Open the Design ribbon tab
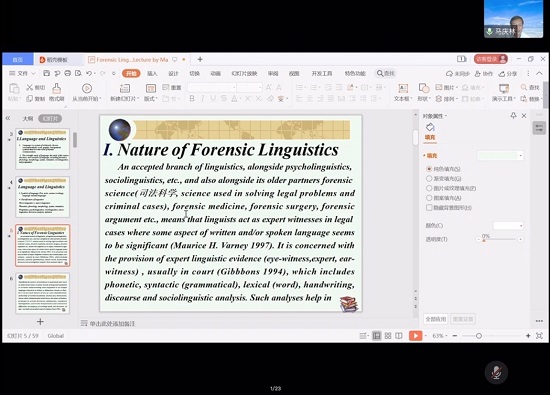The height and width of the screenshot is (395, 550). [x=173, y=73]
